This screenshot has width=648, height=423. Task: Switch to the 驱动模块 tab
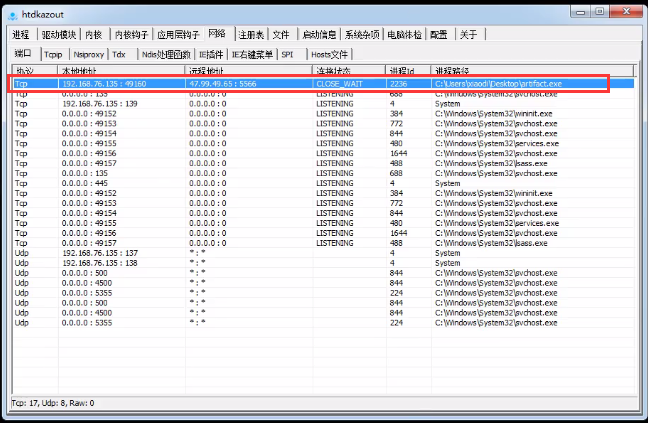[x=59, y=34]
